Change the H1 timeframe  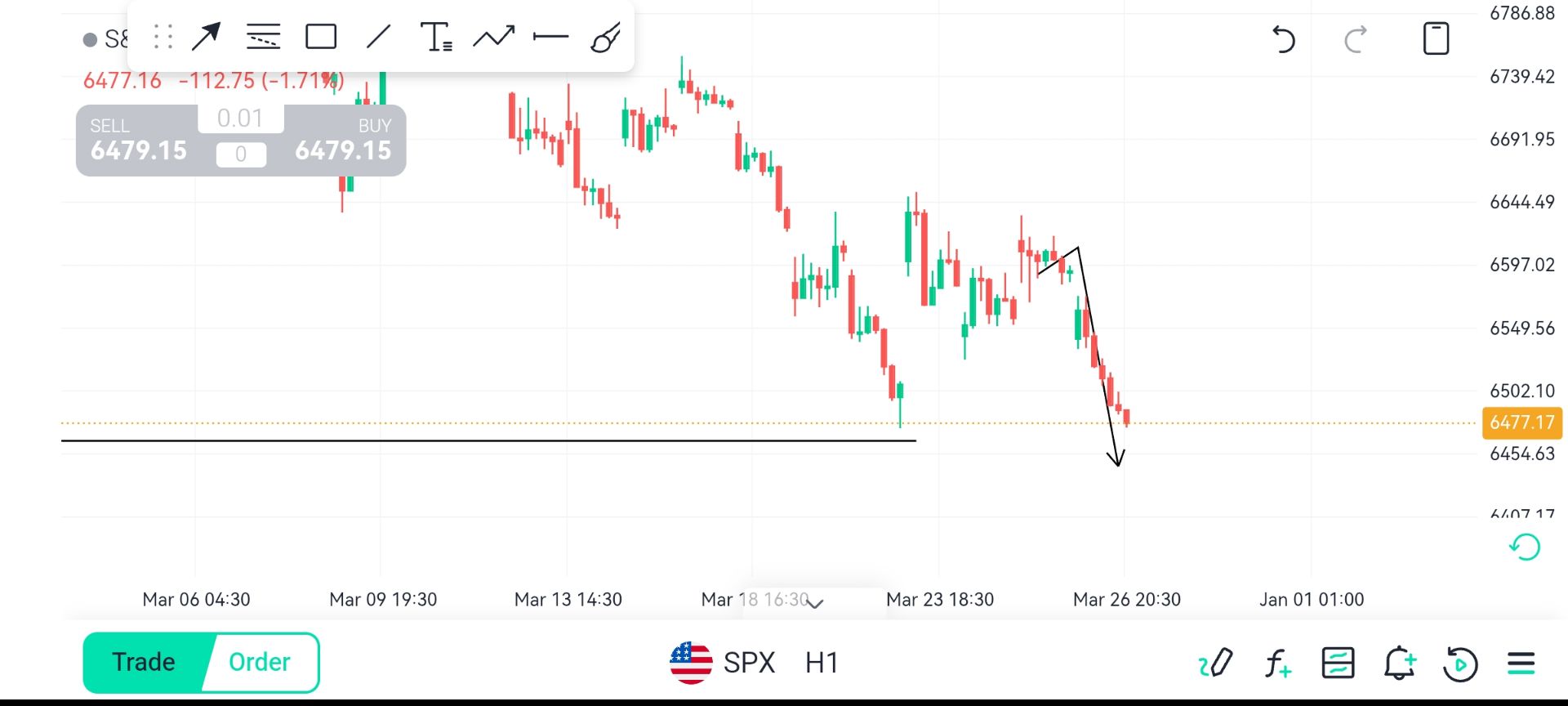click(x=822, y=663)
